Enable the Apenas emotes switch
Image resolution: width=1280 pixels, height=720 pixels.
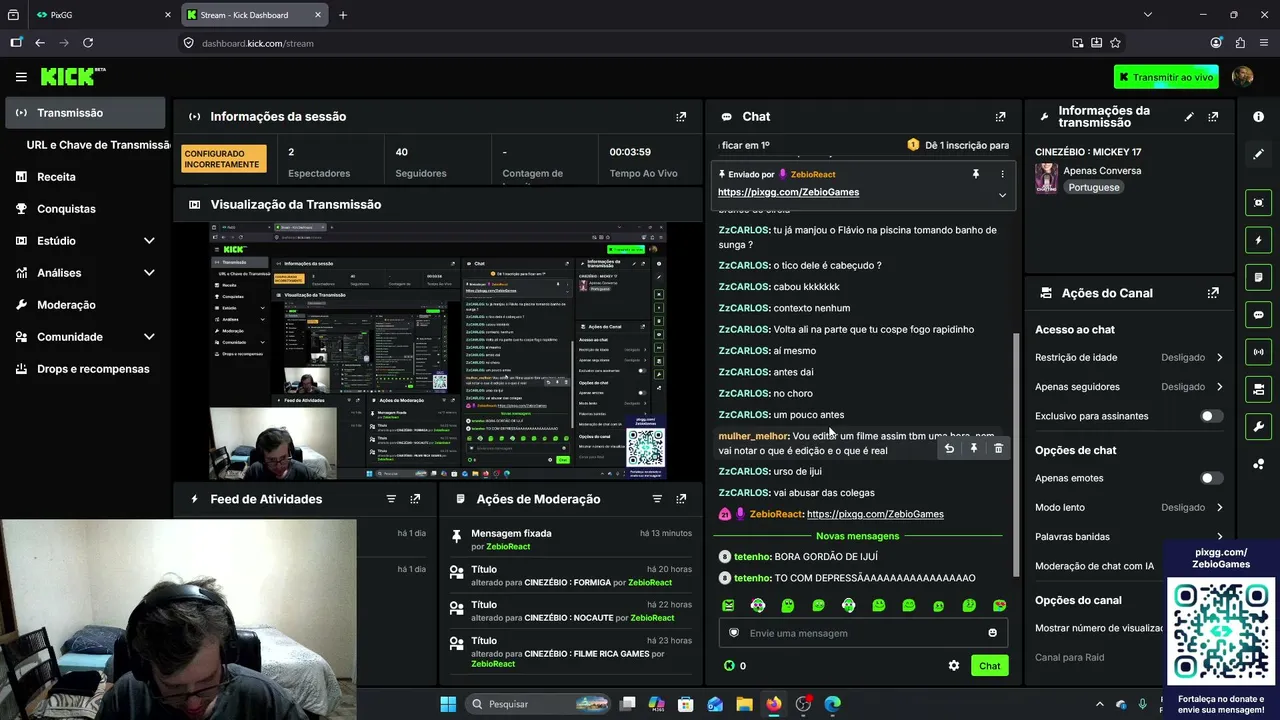pyautogui.click(x=1211, y=478)
